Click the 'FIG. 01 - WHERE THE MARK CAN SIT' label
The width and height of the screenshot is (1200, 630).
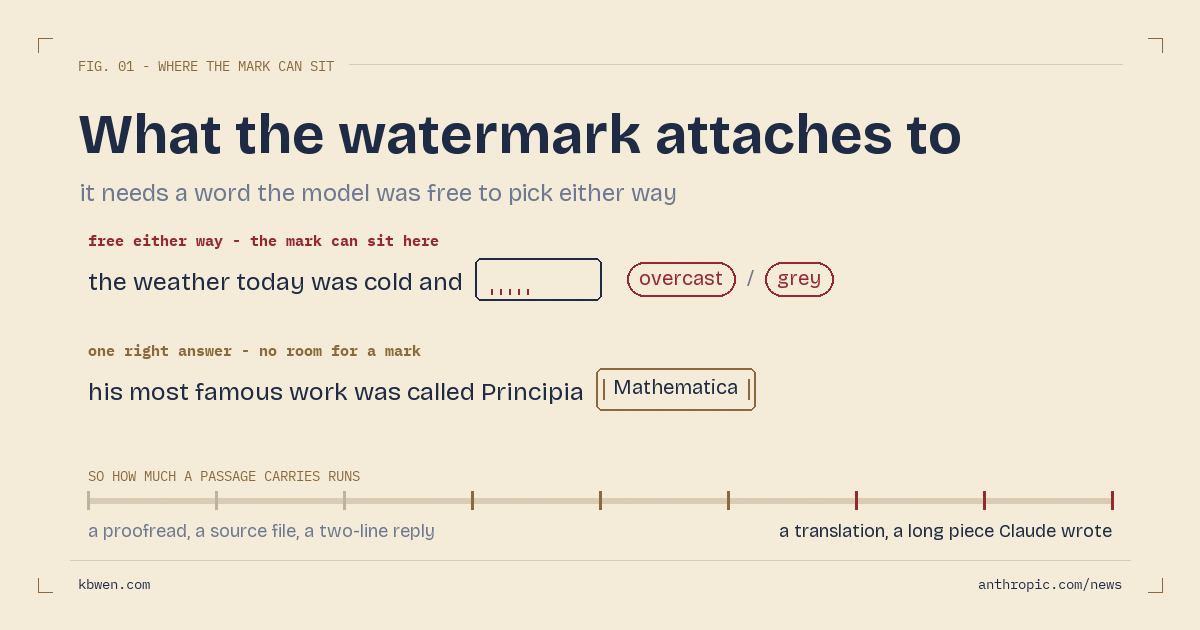point(206,67)
